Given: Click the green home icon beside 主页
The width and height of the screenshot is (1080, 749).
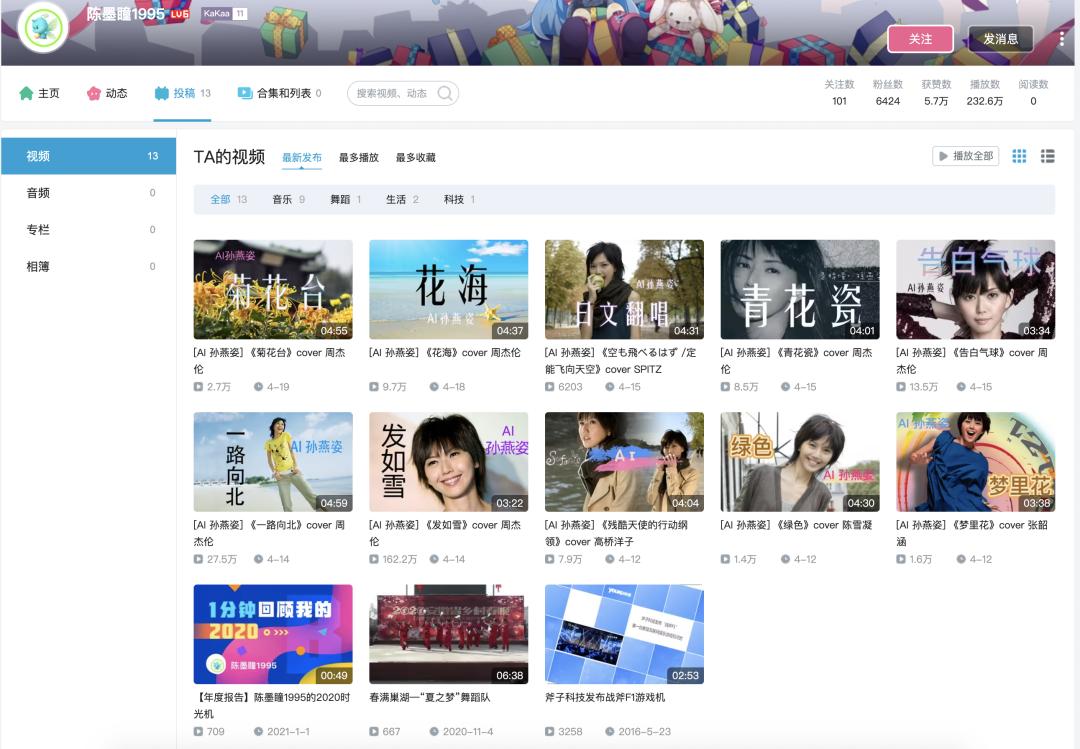Looking at the screenshot, I should pos(28,93).
